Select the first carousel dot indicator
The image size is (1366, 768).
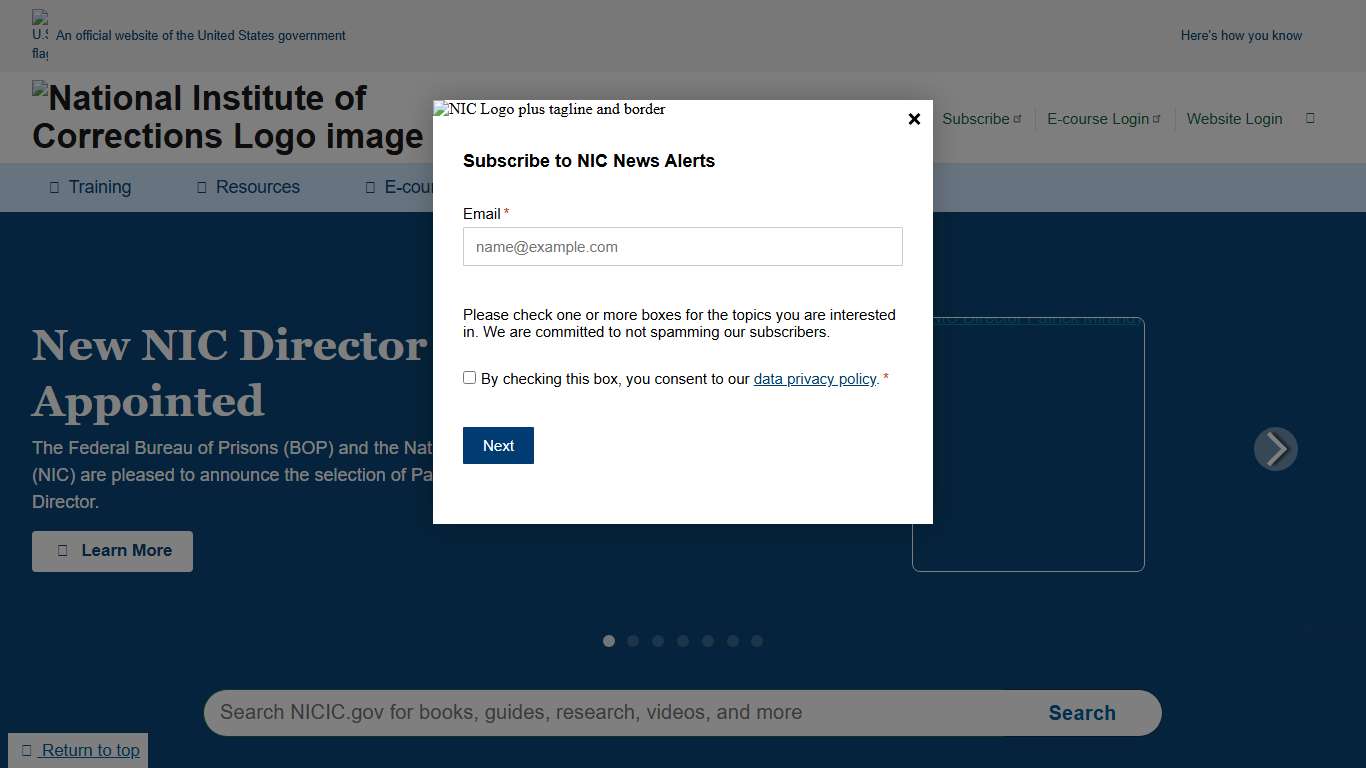coord(609,641)
